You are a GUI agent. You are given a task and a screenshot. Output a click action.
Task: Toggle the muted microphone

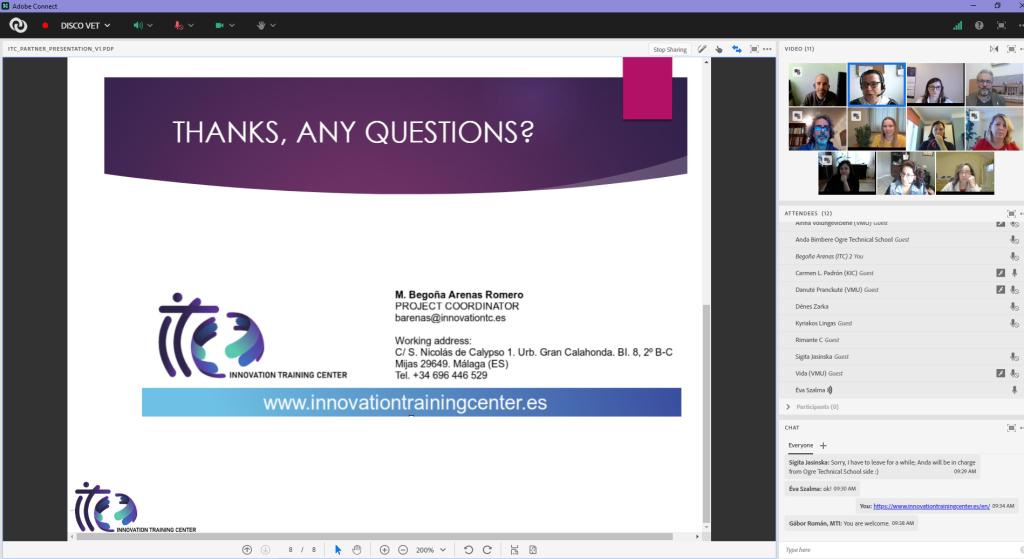coord(179,25)
